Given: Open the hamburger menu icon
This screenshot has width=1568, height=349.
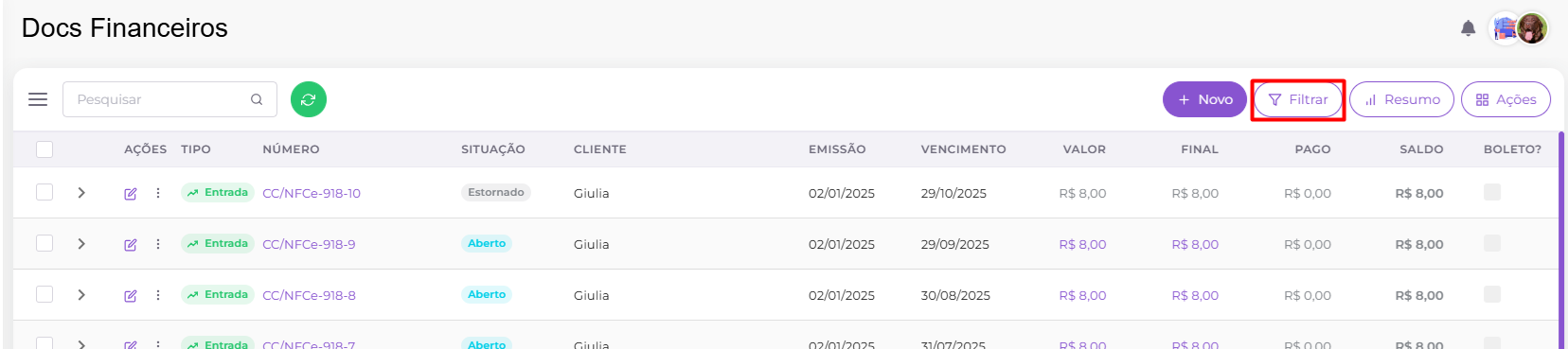Looking at the screenshot, I should [x=38, y=99].
